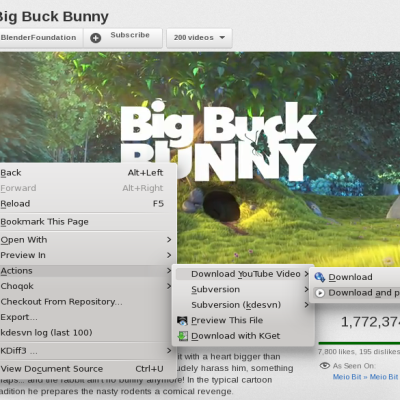Expand the Choqok submenu arrow
Image resolution: width=400 pixels, height=400 pixels.
[x=169, y=286]
